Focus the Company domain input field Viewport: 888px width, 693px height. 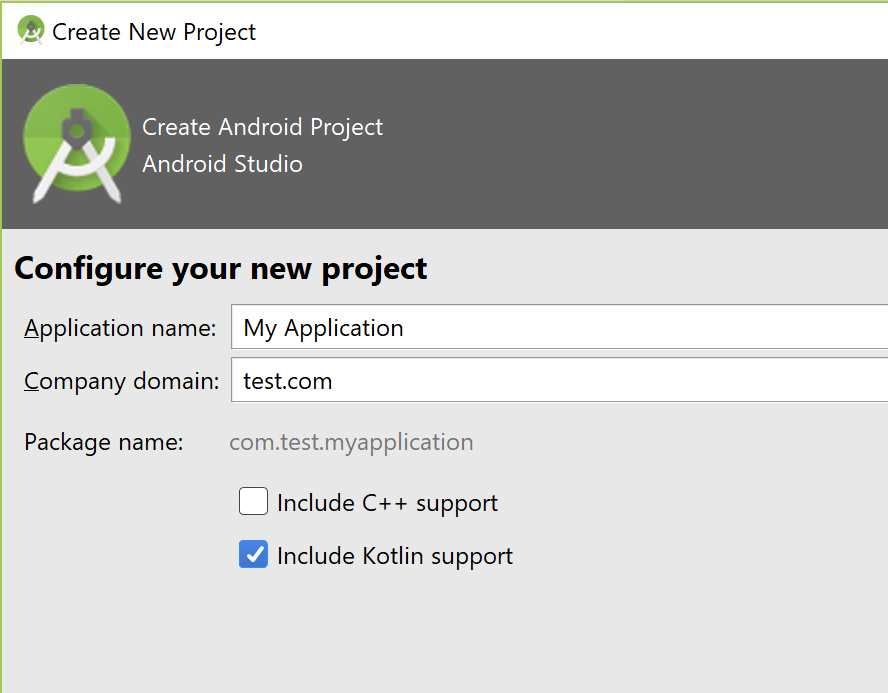(560, 380)
